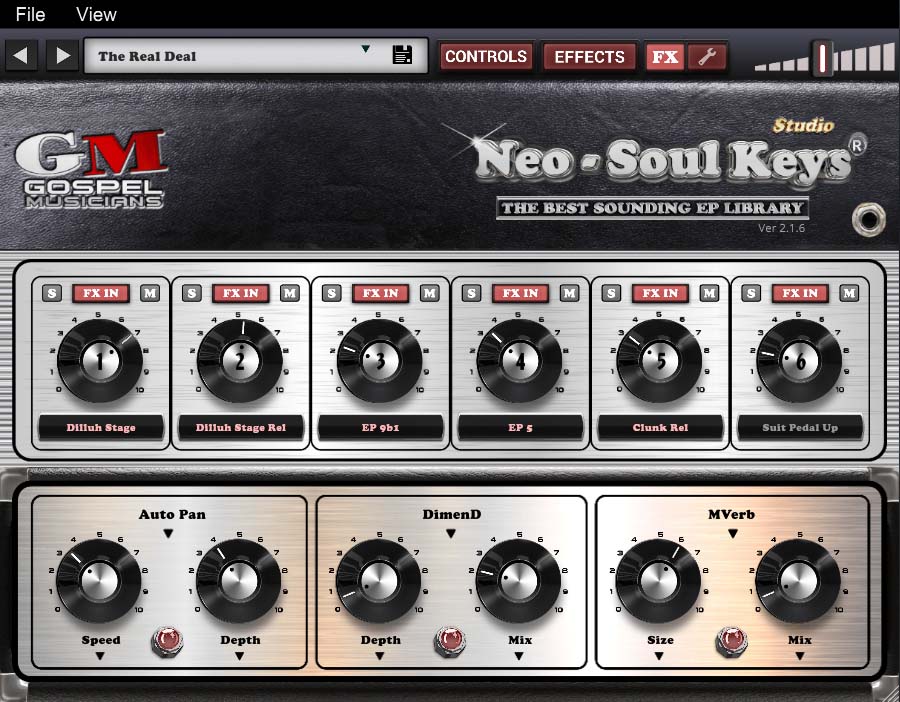Click the DimenD Depth knob
Image resolution: width=900 pixels, height=702 pixels.
(x=379, y=581)
